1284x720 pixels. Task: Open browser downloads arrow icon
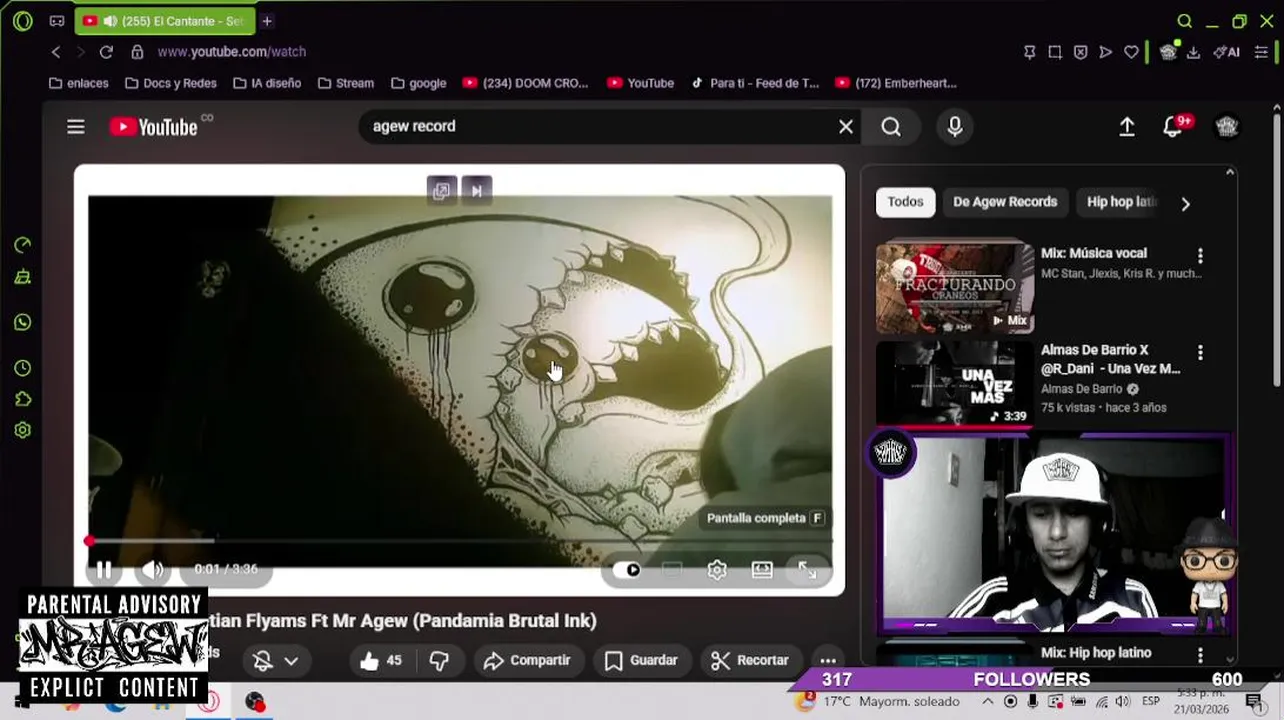point(1193,52)
